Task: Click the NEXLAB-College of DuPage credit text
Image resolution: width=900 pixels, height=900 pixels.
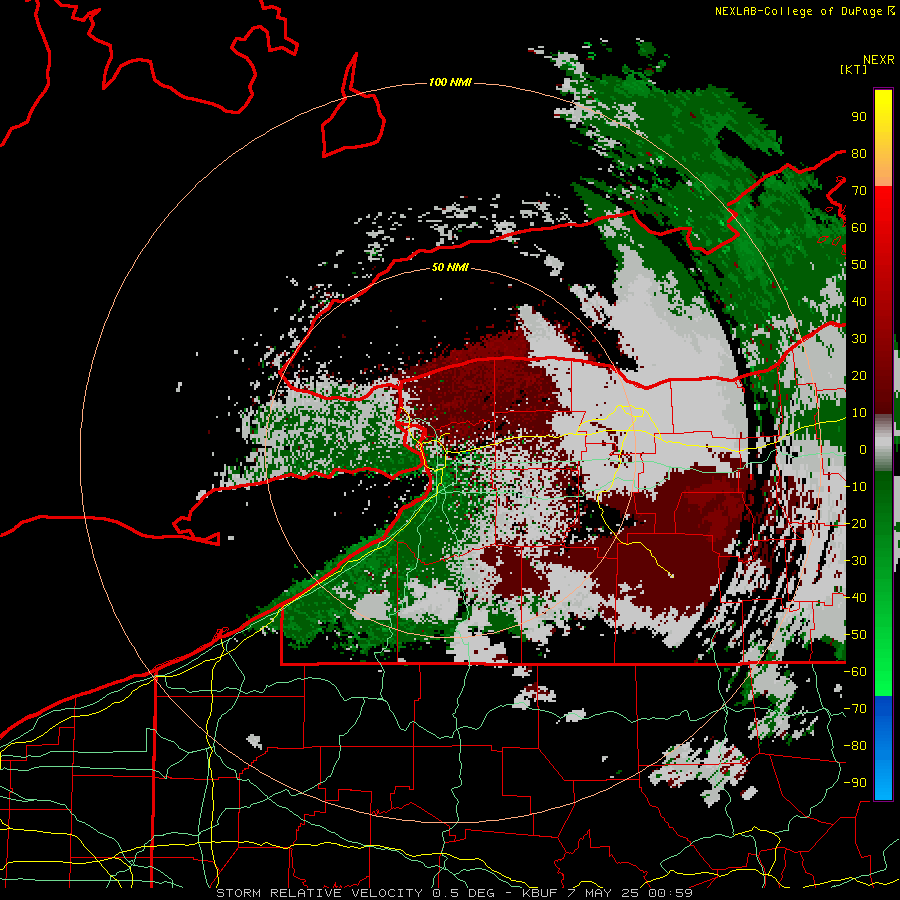Action: (804, 11)
